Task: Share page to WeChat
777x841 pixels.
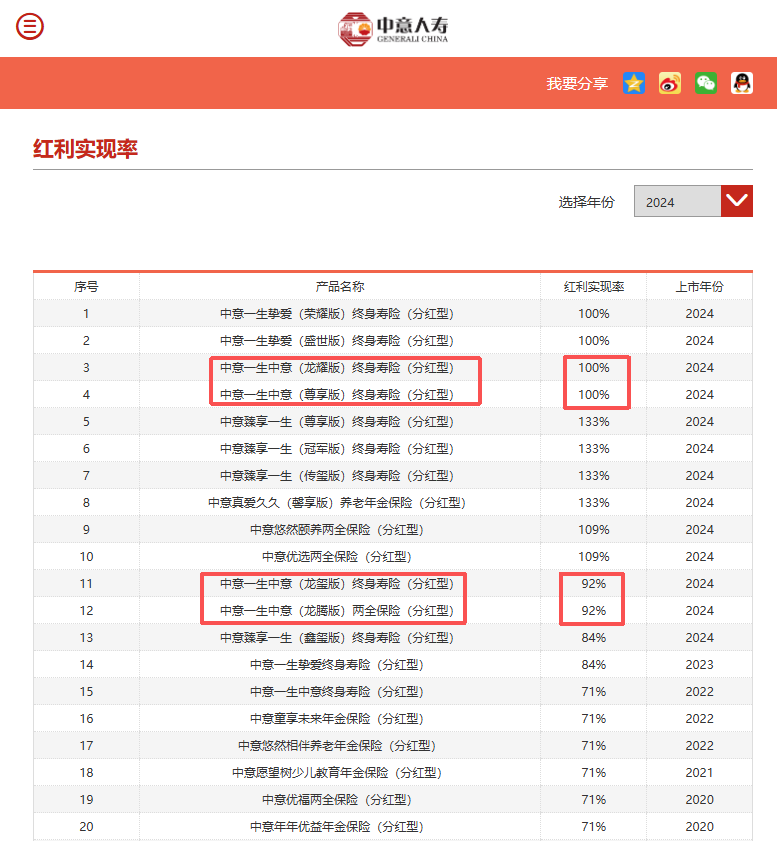Action: pos(706,83)
